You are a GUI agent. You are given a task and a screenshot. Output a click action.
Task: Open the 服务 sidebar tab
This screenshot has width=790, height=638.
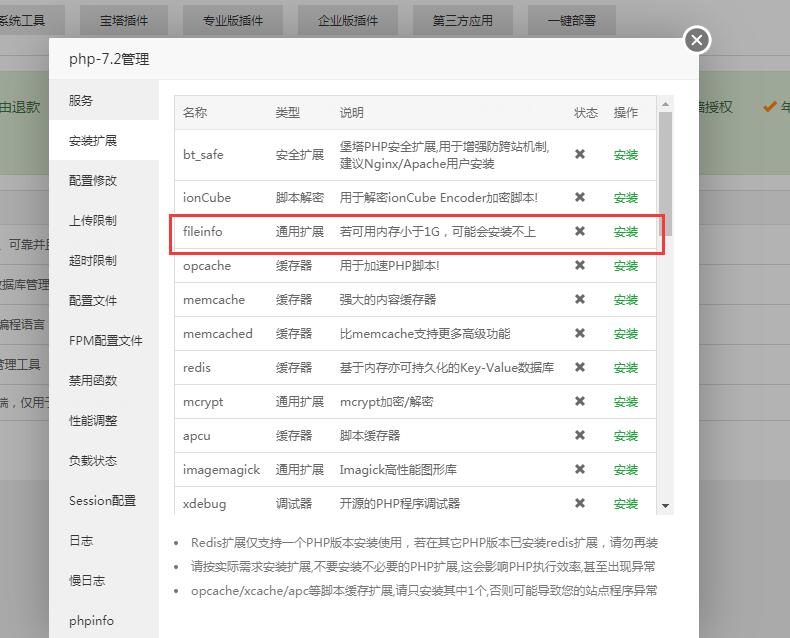point(81,101)
